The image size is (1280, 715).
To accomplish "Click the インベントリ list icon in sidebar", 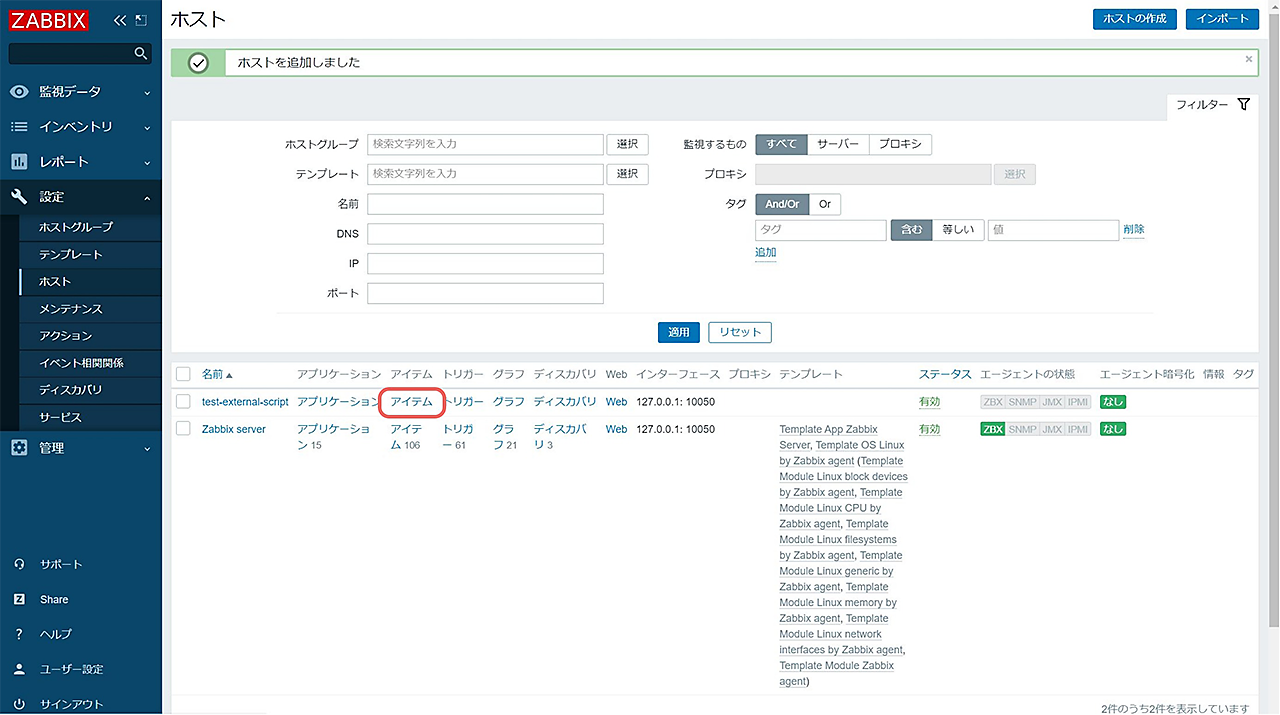I will pyautogui.click(x=16, y=126).
